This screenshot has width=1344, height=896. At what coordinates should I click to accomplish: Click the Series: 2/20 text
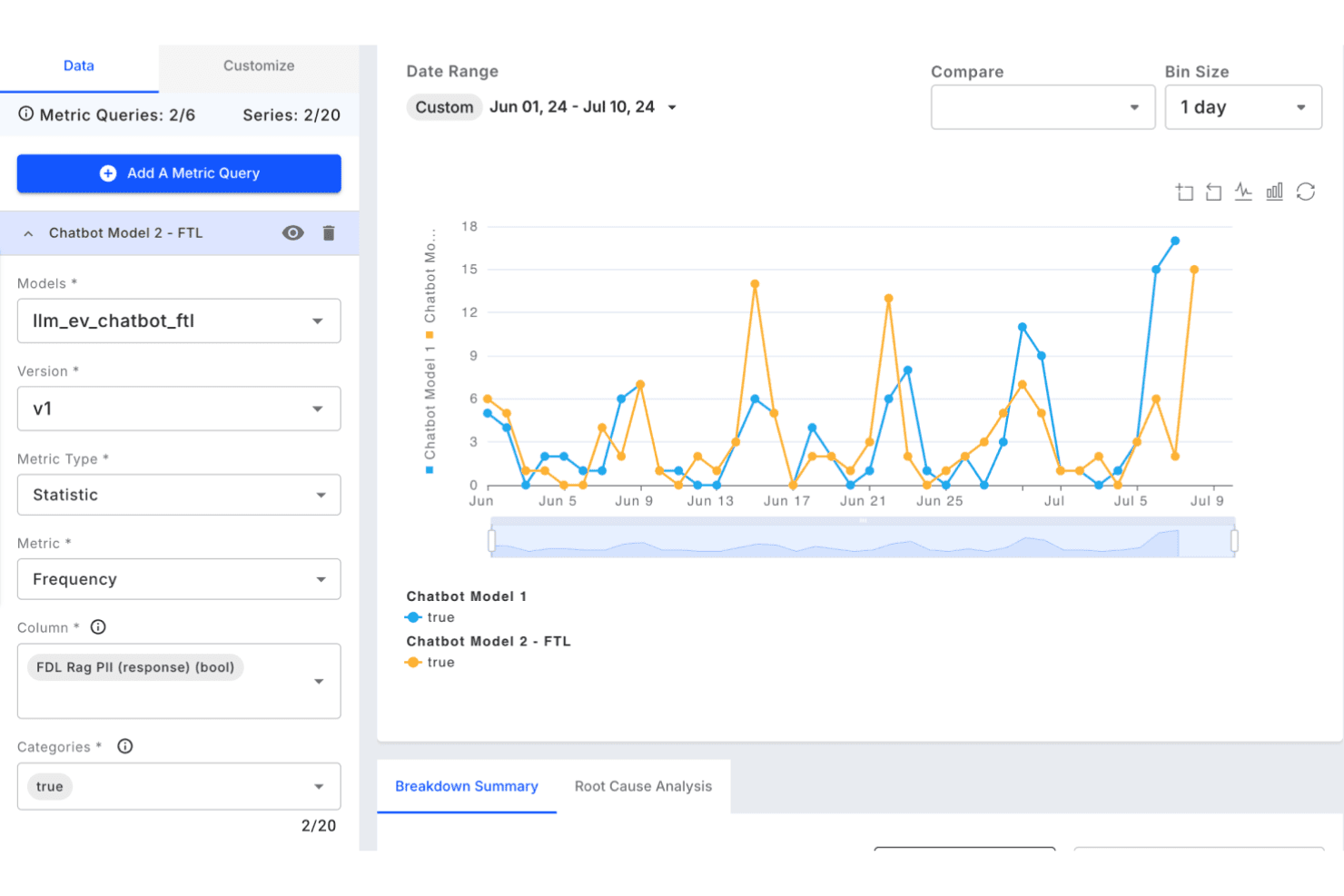(292, 115)
